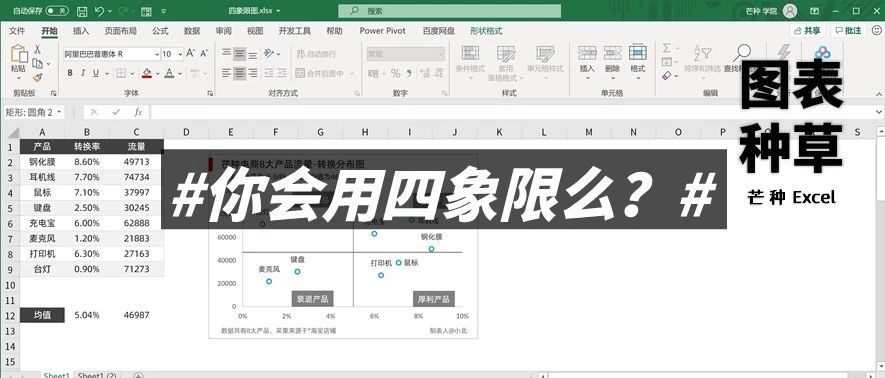The height and width of the screenshot is (378, 885).
Task: Switch to the 视图 tab
Action: pyautogui.click(x=255, y=31)
